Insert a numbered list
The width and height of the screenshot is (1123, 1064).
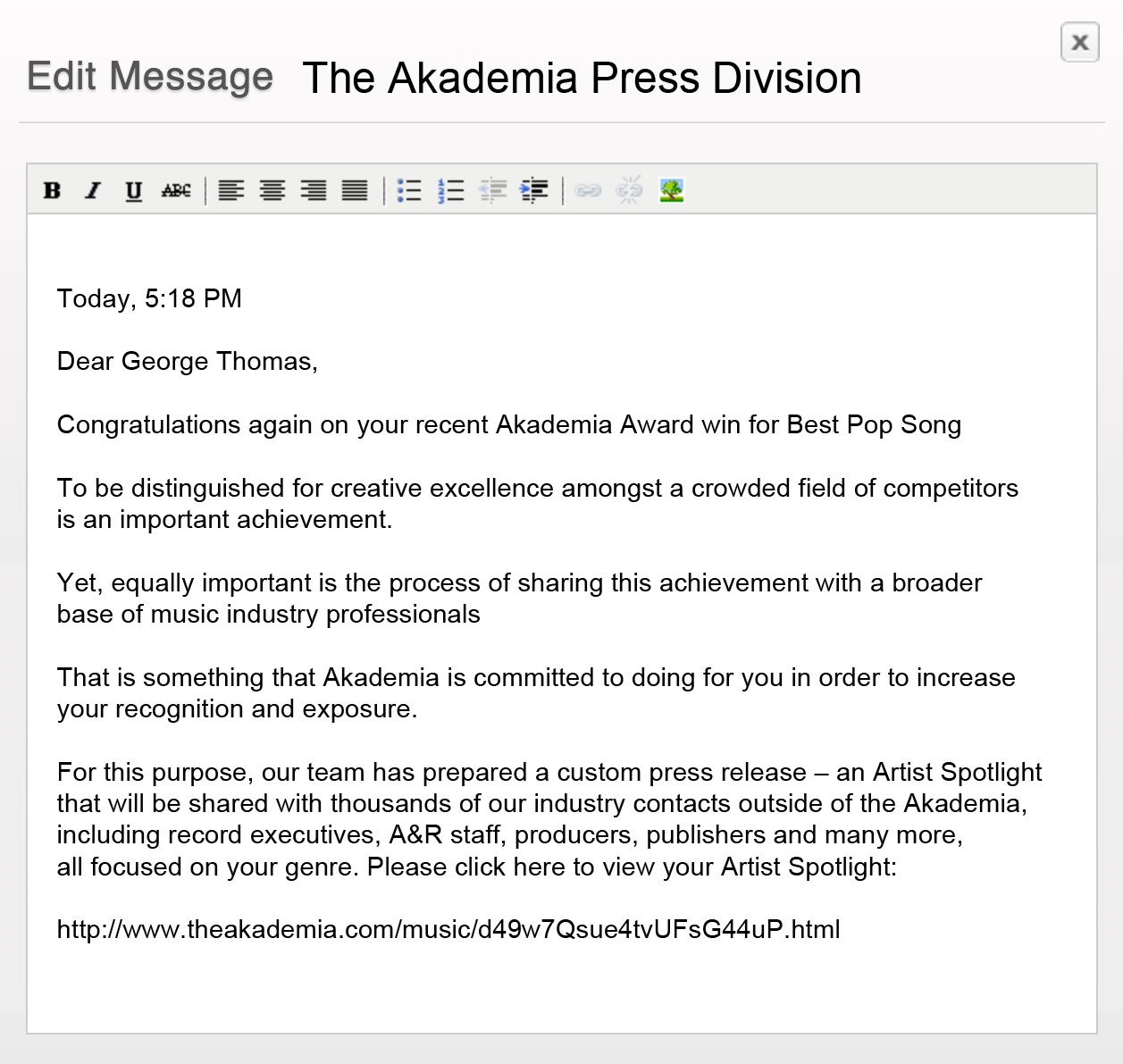click(x=451, y=190)
